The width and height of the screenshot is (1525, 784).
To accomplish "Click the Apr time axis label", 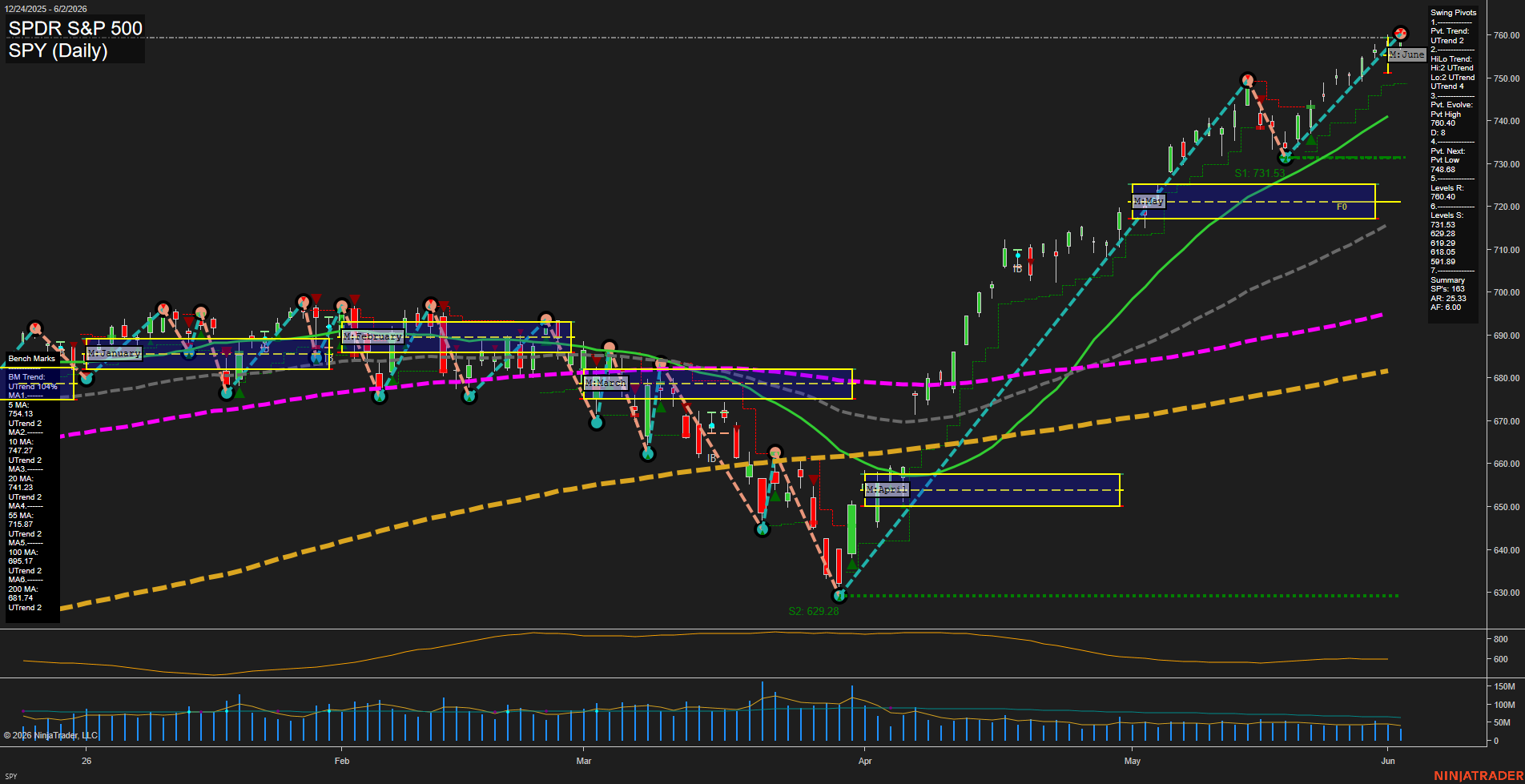I will click(865, 761).
